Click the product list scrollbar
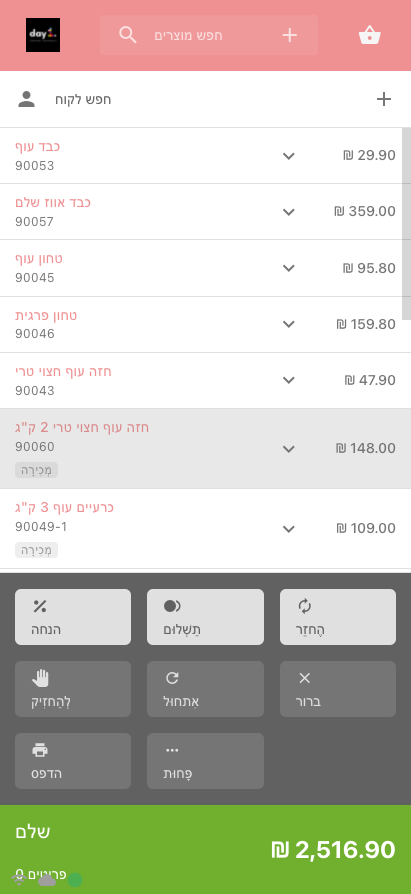Viewport: 411px width, 894px height. coord(406,224)
